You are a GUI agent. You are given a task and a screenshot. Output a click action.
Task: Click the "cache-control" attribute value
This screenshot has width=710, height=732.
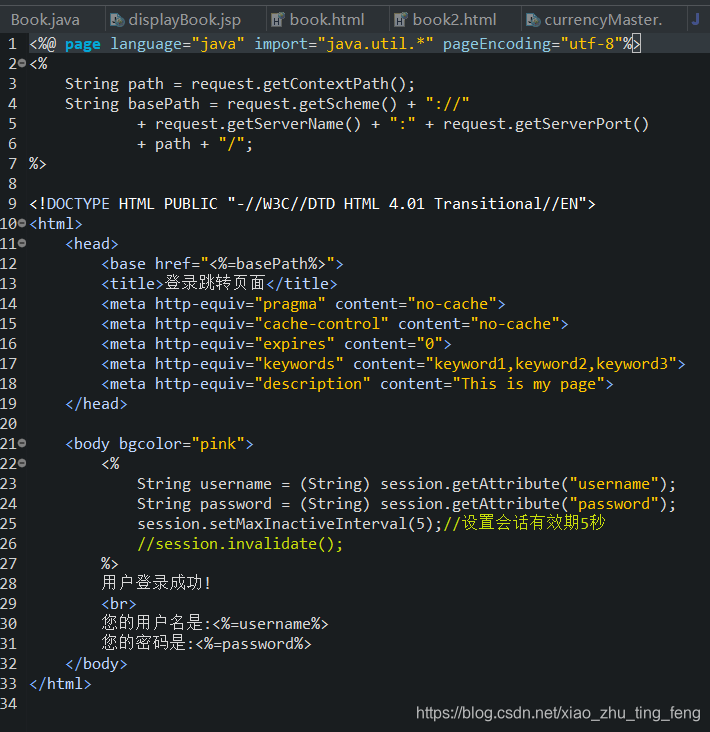coord(321,324)
